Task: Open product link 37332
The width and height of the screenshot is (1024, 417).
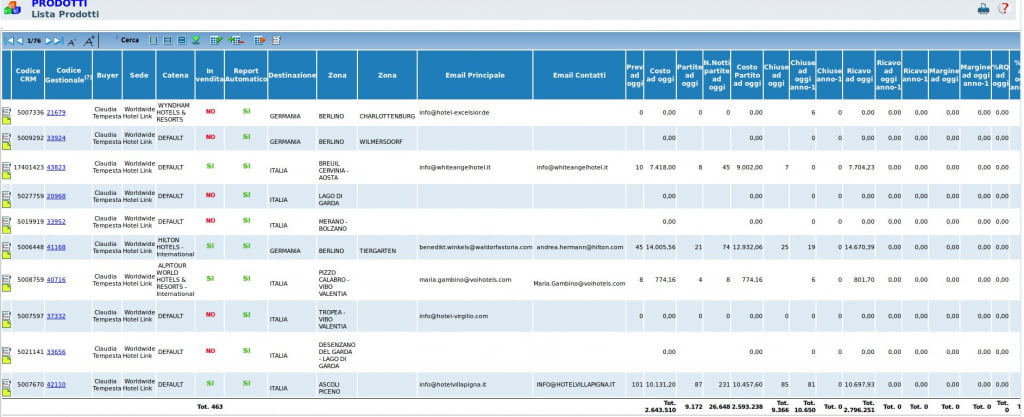Action: click(x=56, y=316)
